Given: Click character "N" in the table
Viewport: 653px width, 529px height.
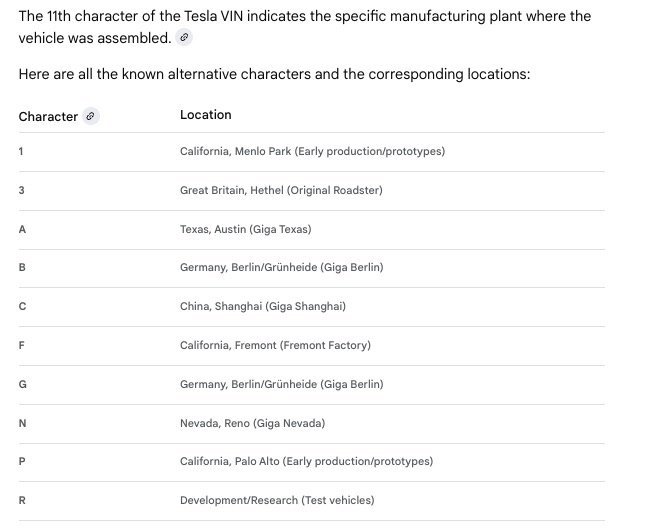Looking at the screenshot, I should point(22,423).
